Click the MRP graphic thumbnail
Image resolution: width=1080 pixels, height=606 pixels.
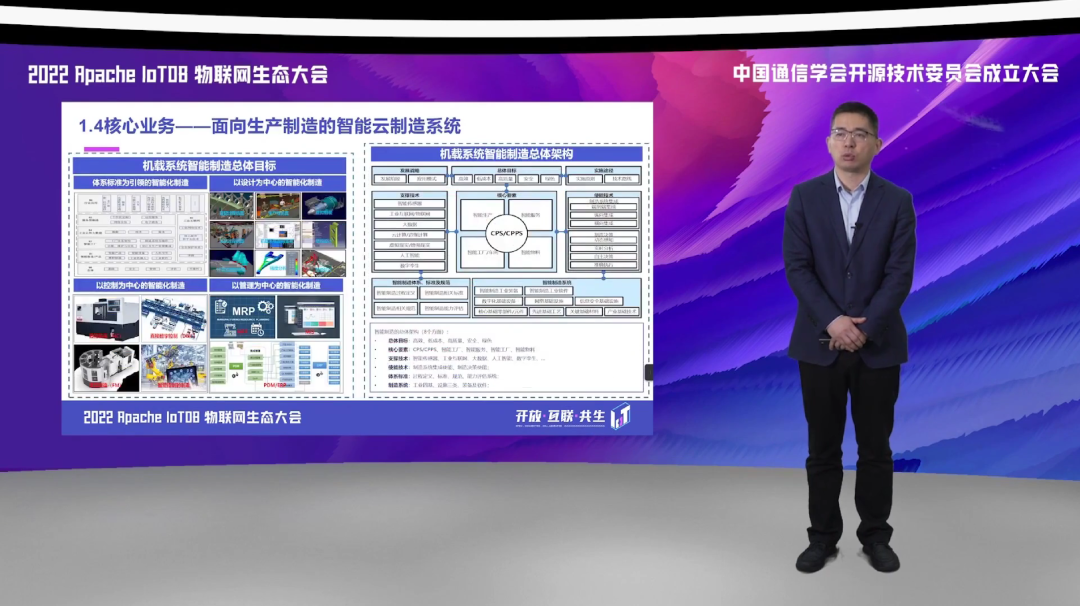(242, 317)
